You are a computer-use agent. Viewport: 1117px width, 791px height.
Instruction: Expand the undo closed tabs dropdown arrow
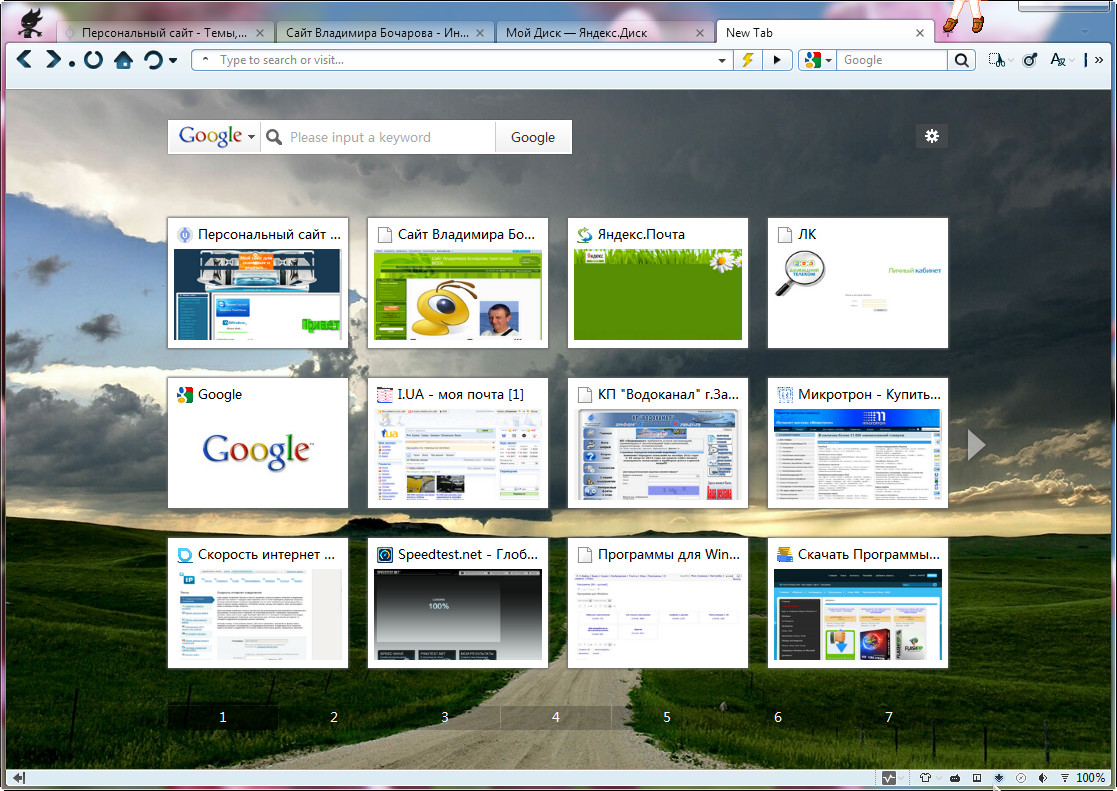click(x=173, y=60)
